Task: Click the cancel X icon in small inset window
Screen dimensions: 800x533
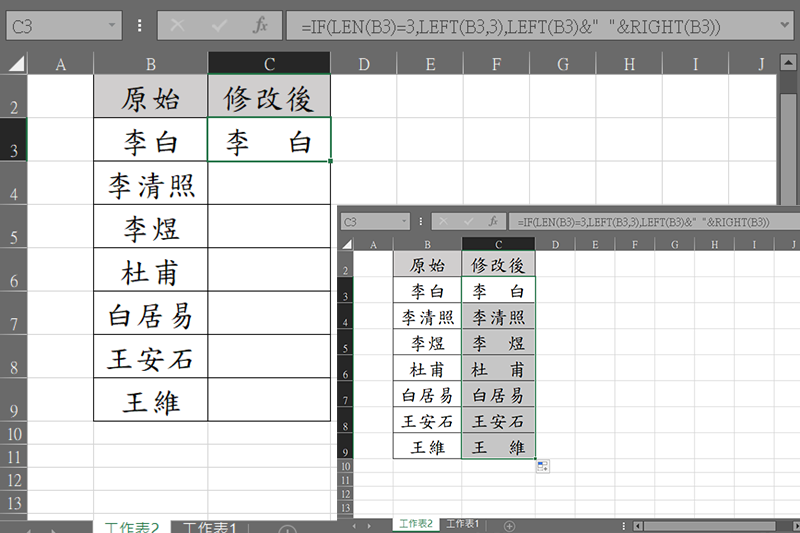Action: click(443, 221)
